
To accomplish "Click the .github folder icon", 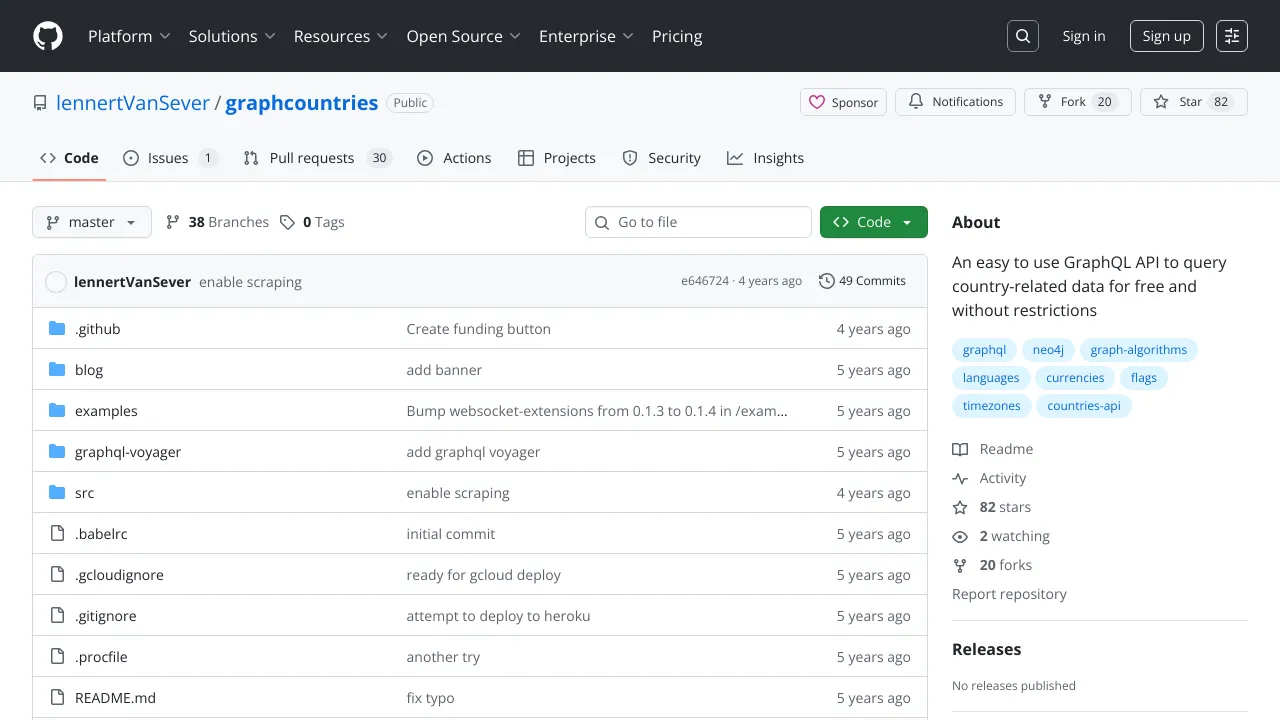I will [57, 329].
